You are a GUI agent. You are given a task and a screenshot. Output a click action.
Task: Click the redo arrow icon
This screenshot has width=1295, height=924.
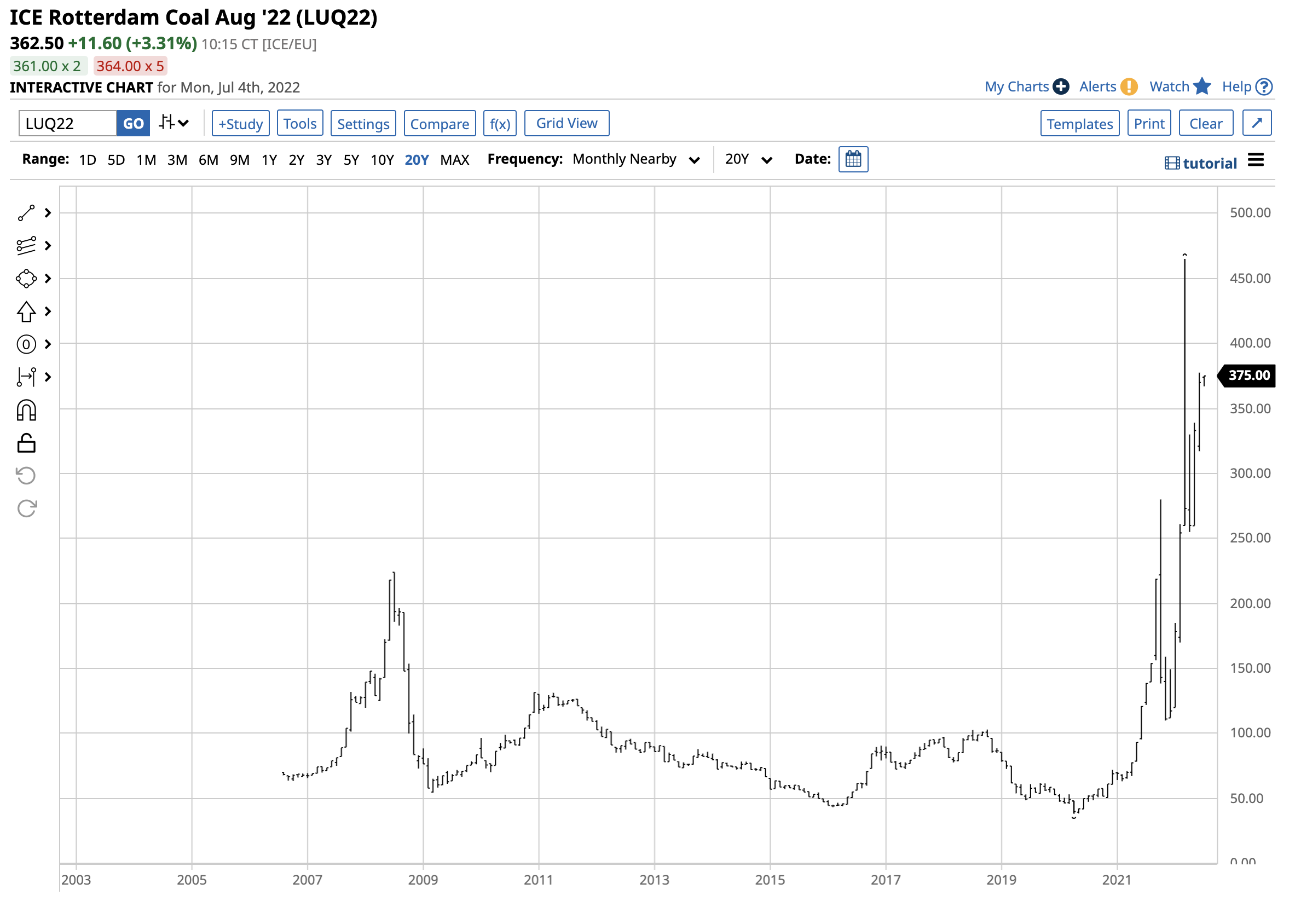point(26,509)
